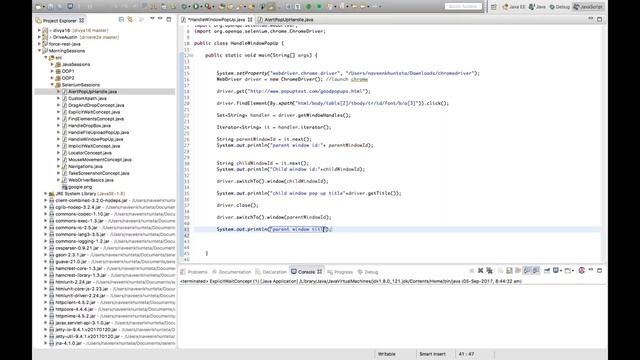Click the Open Console icon

[x=568, y=271]
